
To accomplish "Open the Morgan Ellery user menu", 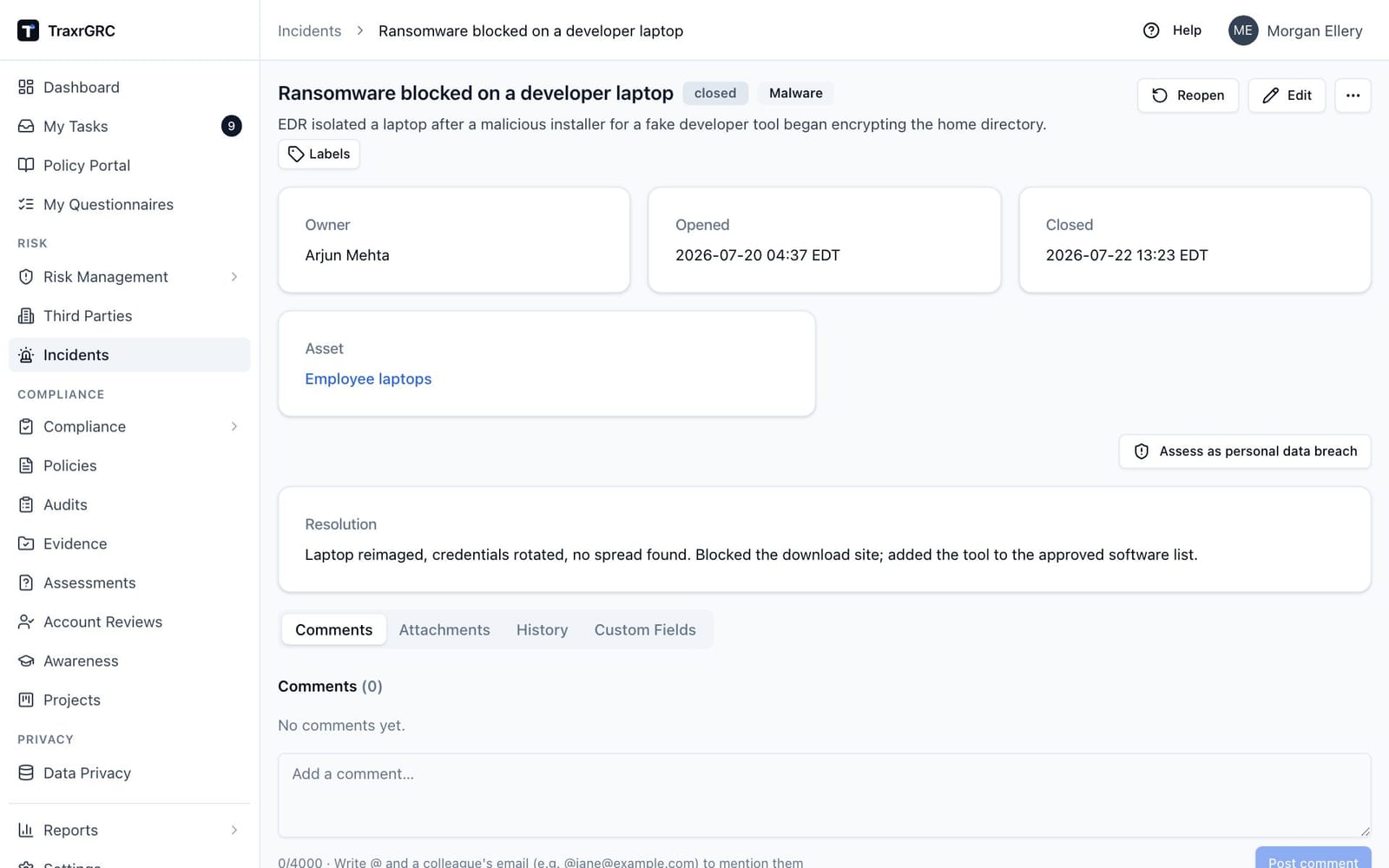I will 1295,30.
